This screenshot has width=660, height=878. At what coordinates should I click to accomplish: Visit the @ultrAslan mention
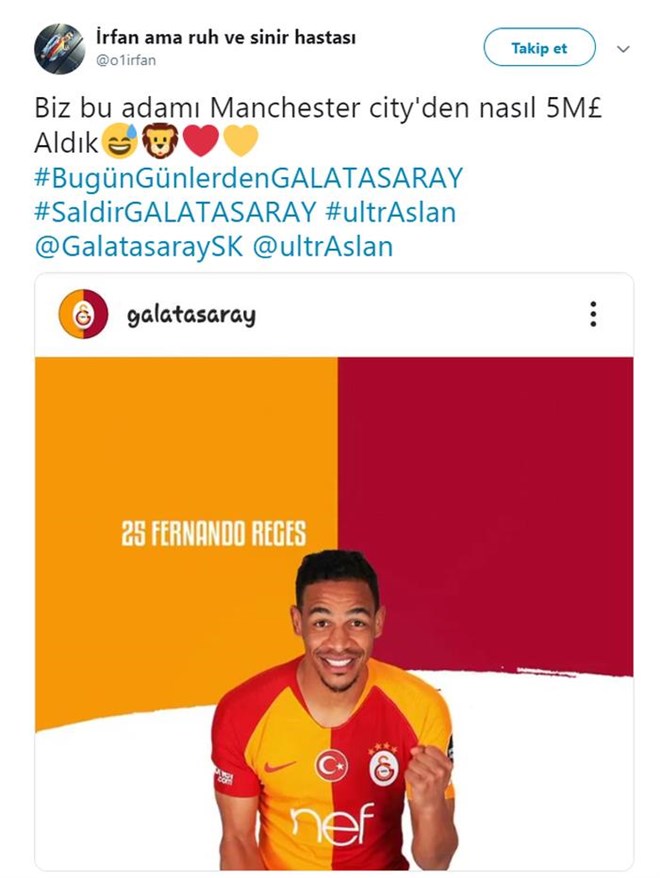(x=323, y=247)
